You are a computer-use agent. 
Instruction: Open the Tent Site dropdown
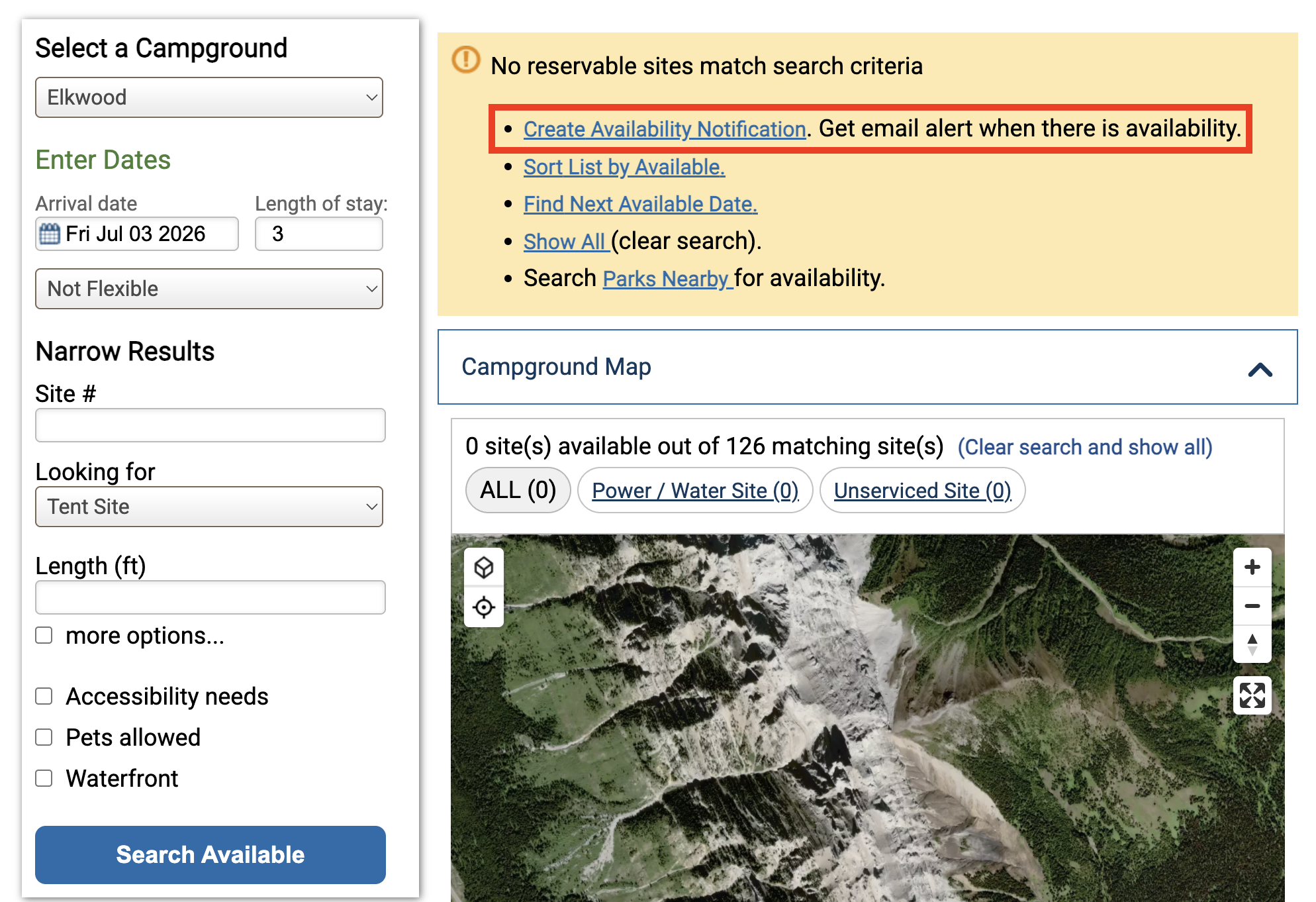pyautogui.click(x=209, y=507)
